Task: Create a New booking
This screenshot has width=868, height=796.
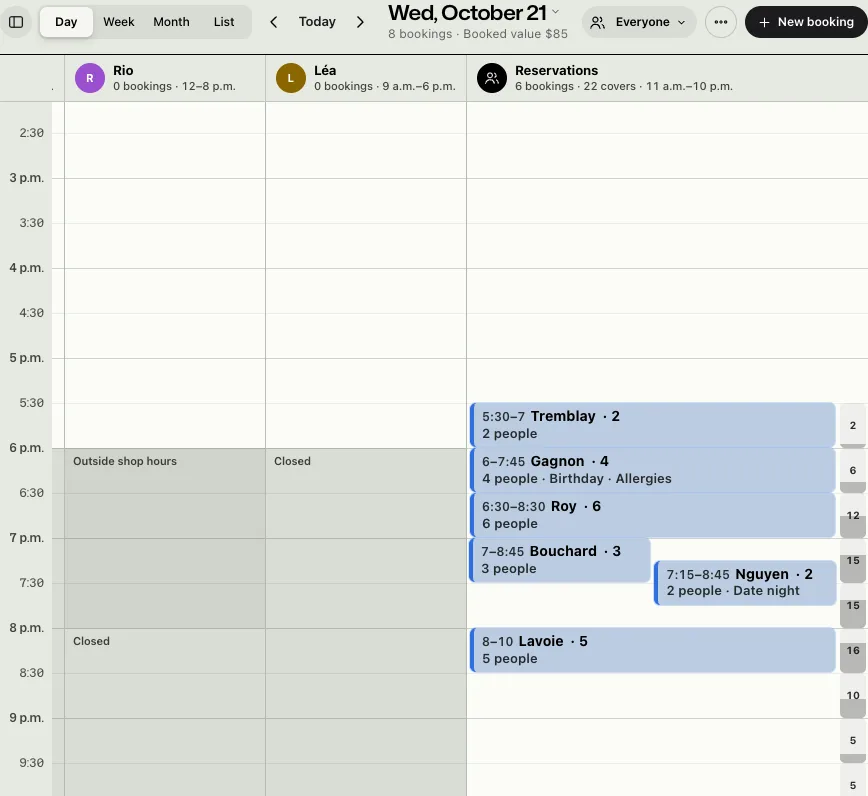Action: [x=806, y=22]
